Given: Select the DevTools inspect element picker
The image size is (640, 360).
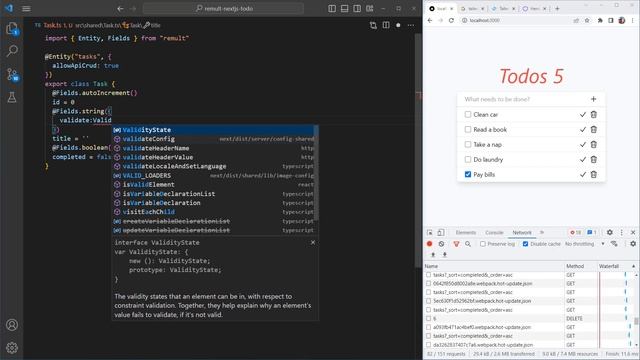Looking at the screenshot, I should pyautogui.click(x=430, y=233).
